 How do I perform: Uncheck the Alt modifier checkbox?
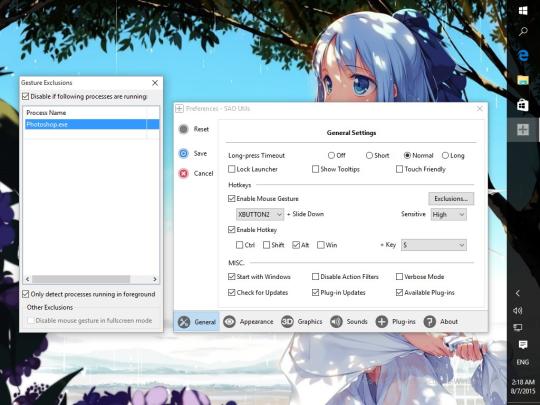coord(296,245)
